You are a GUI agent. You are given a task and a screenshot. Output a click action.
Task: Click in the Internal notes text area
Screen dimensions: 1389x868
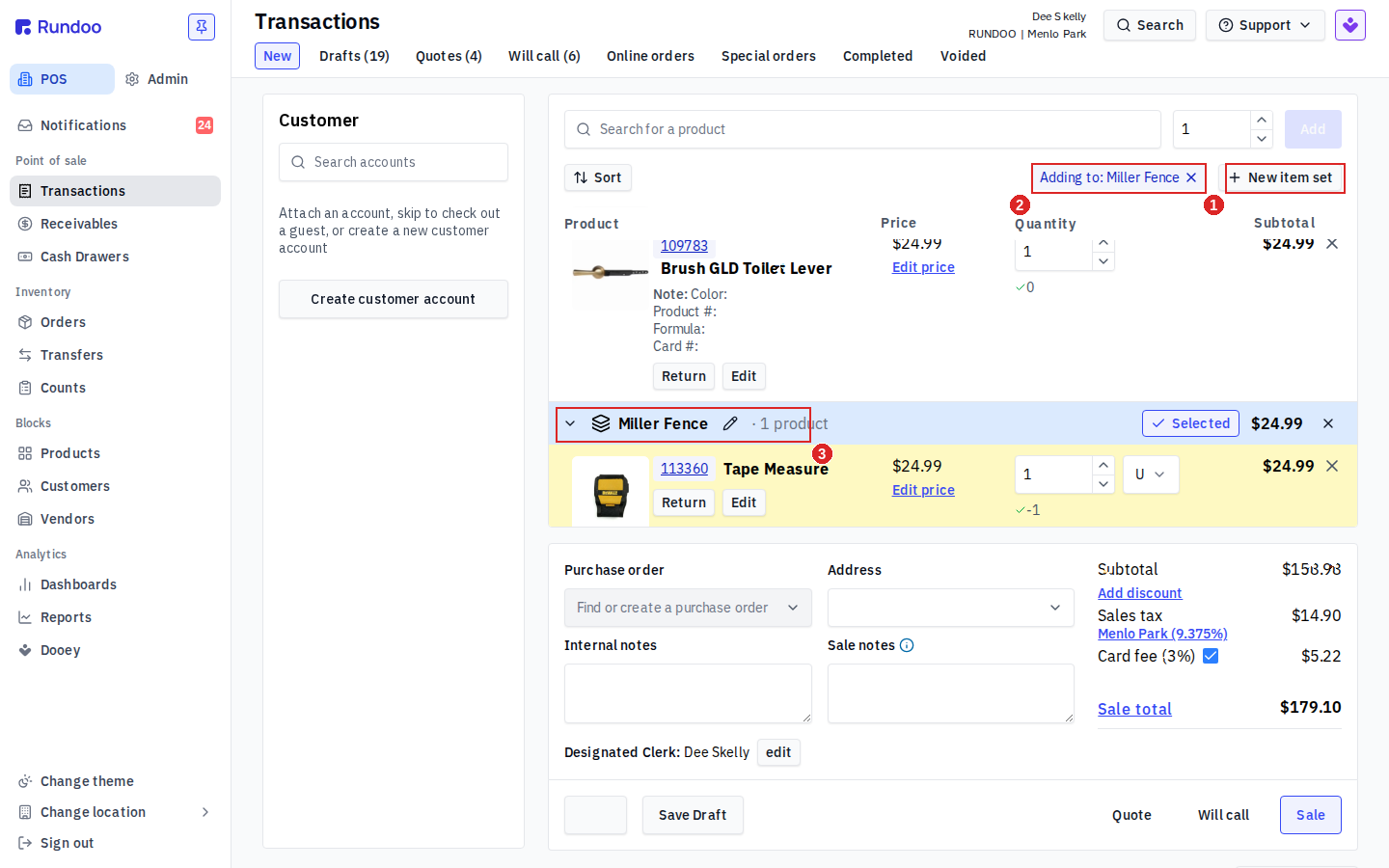[688, 693]
